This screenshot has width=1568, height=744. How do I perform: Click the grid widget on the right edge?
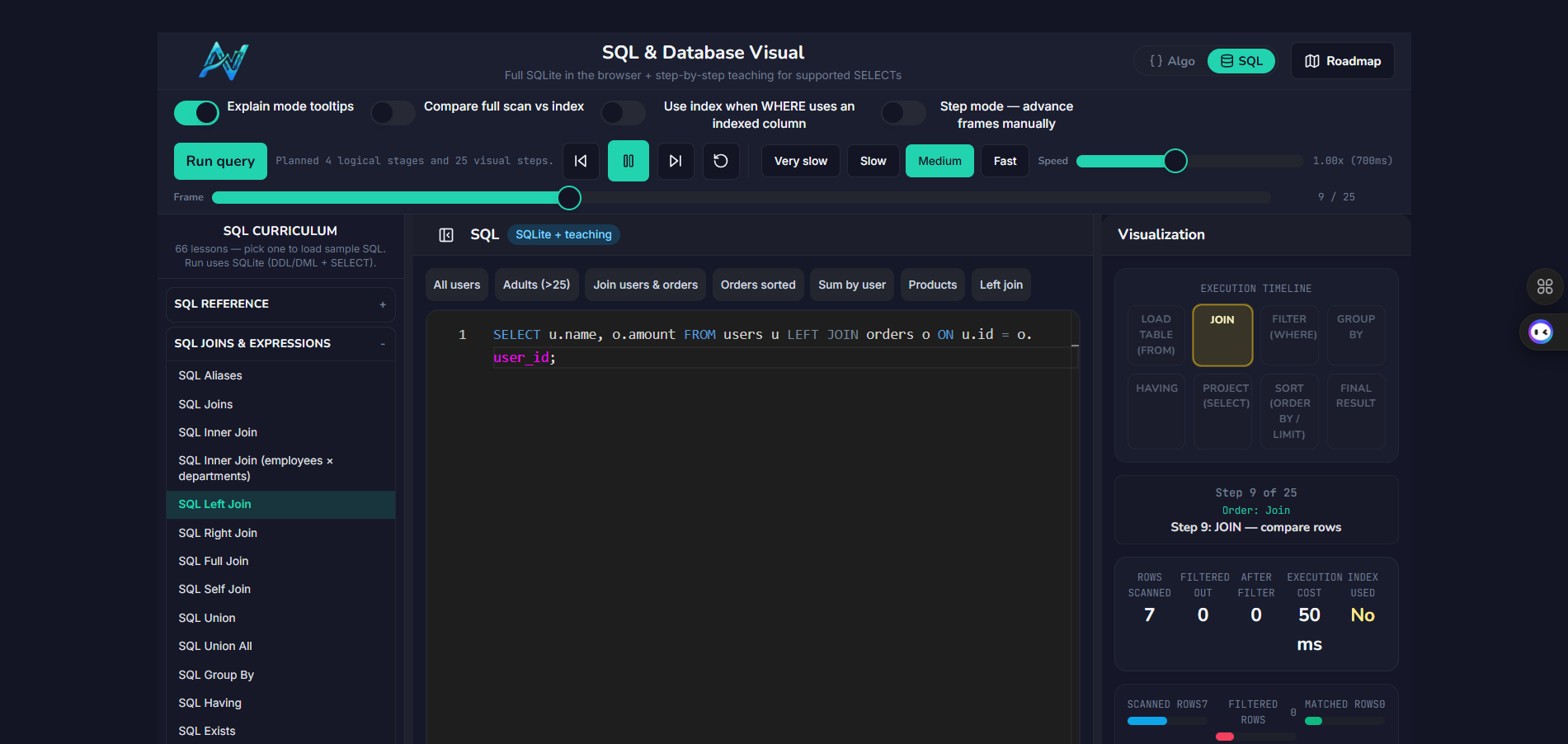tap(1546, 286)
